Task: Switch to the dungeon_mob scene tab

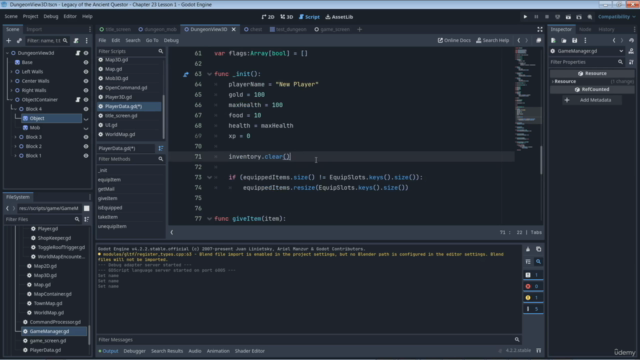Action: point(158,29)
